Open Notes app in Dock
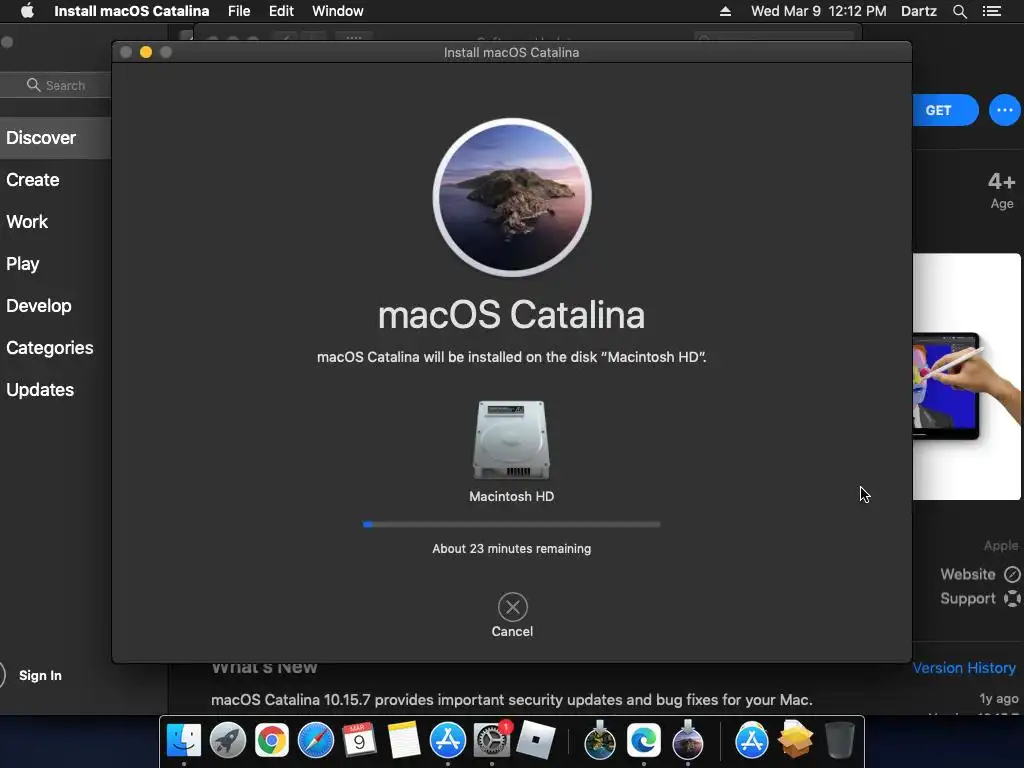The width and height of the screenshot is (1024, 768). (x=404, y=741)
